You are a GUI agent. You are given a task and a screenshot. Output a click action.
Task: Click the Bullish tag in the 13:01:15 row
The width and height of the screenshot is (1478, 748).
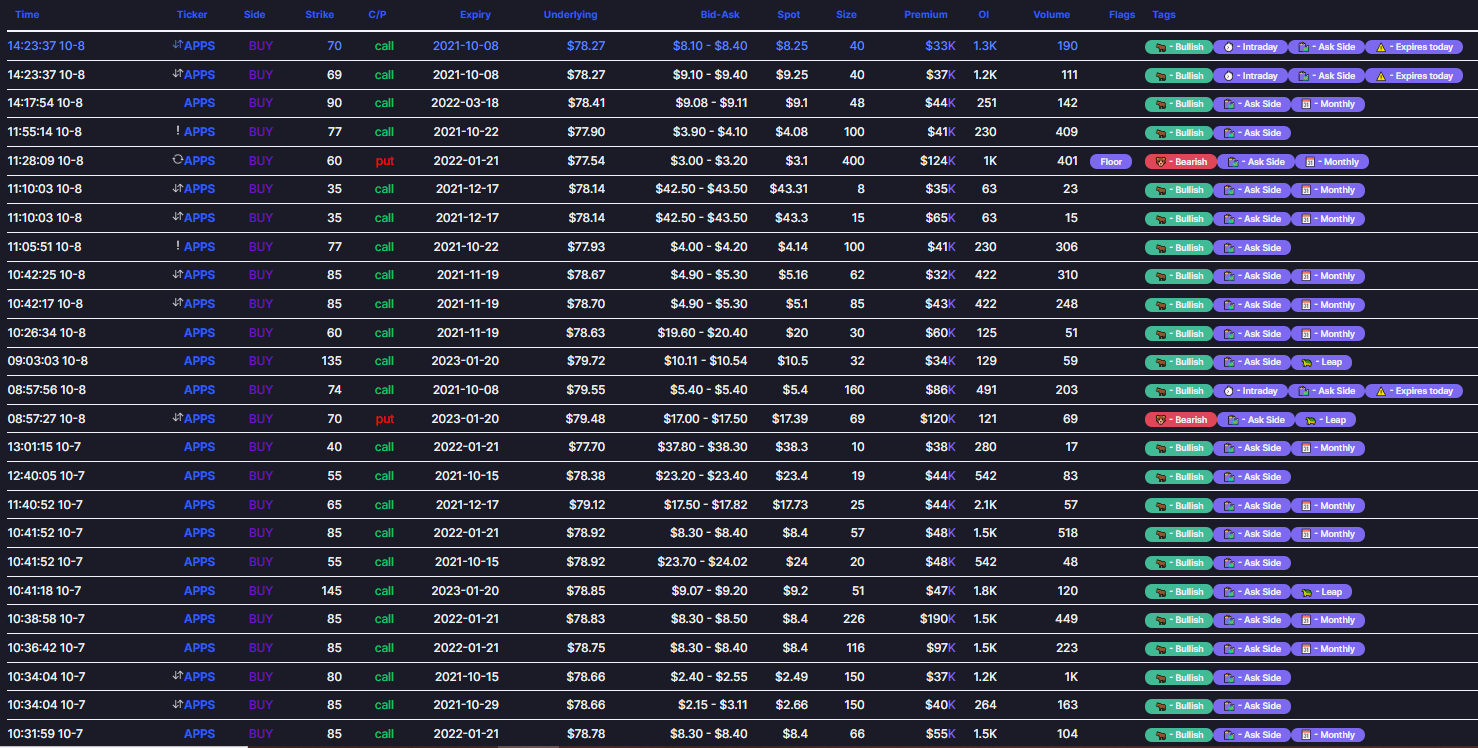[x=1178, y=448]
